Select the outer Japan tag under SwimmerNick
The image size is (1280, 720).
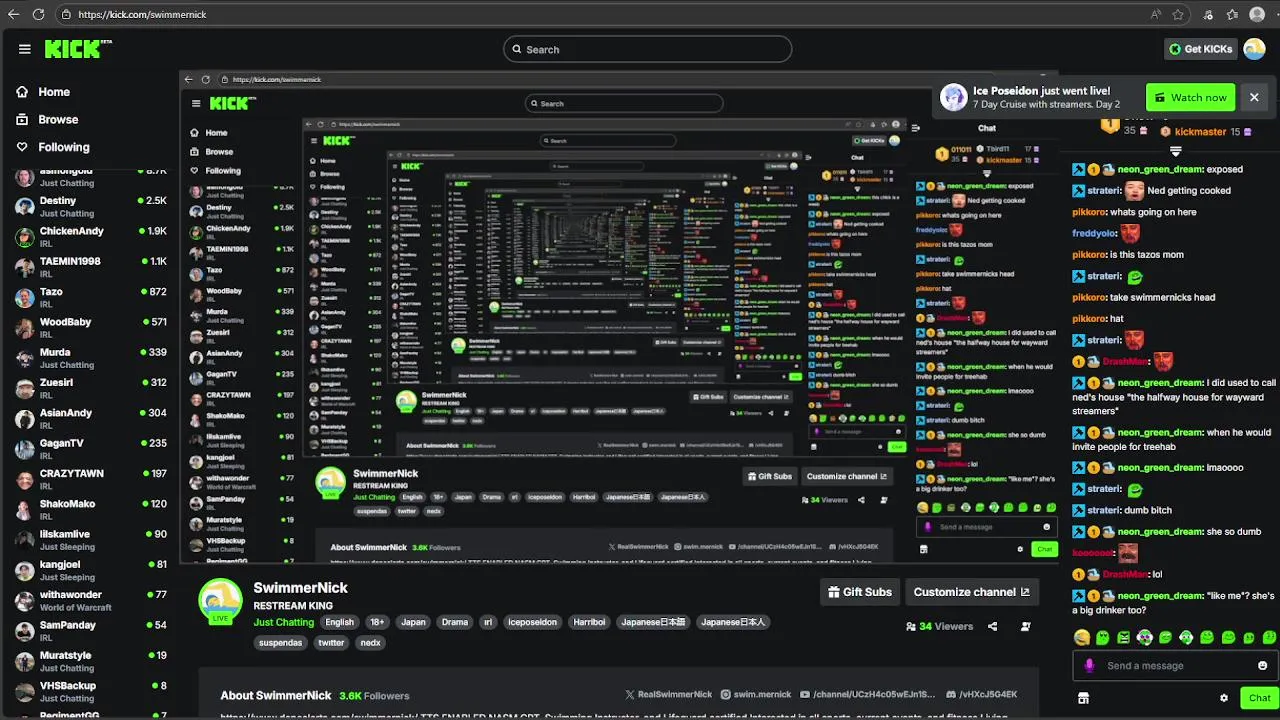tap(413, 622)
